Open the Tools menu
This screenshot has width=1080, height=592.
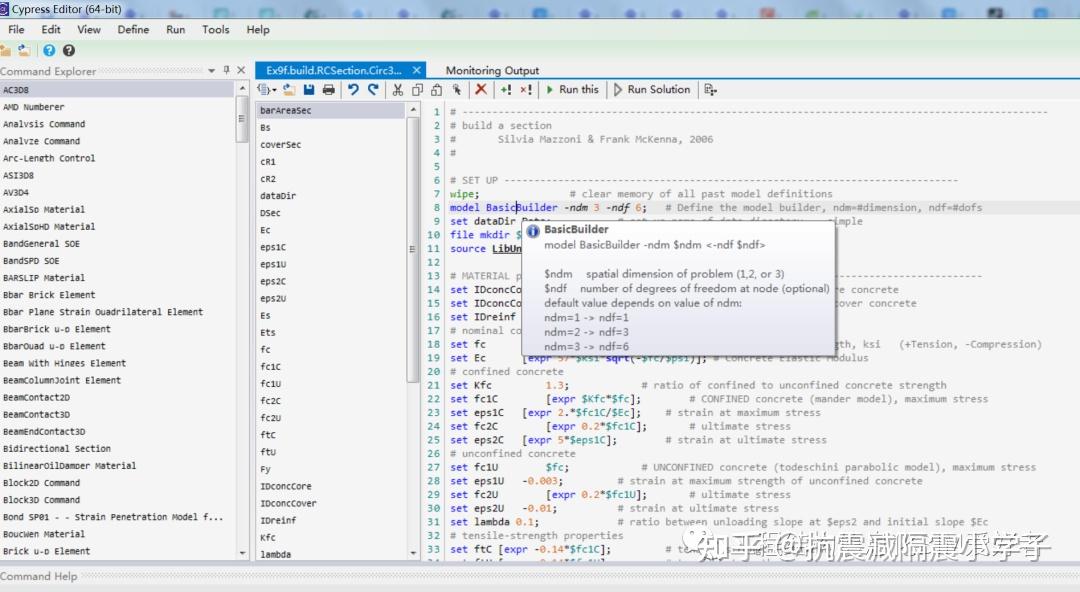point(215,29)
